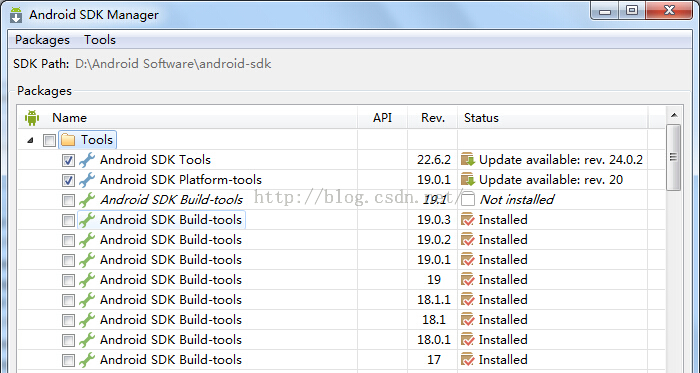This screenshot has height=373, width=700.
Task: Minimize the Android SDK Manager window
Action: click(x=605, y=10)
